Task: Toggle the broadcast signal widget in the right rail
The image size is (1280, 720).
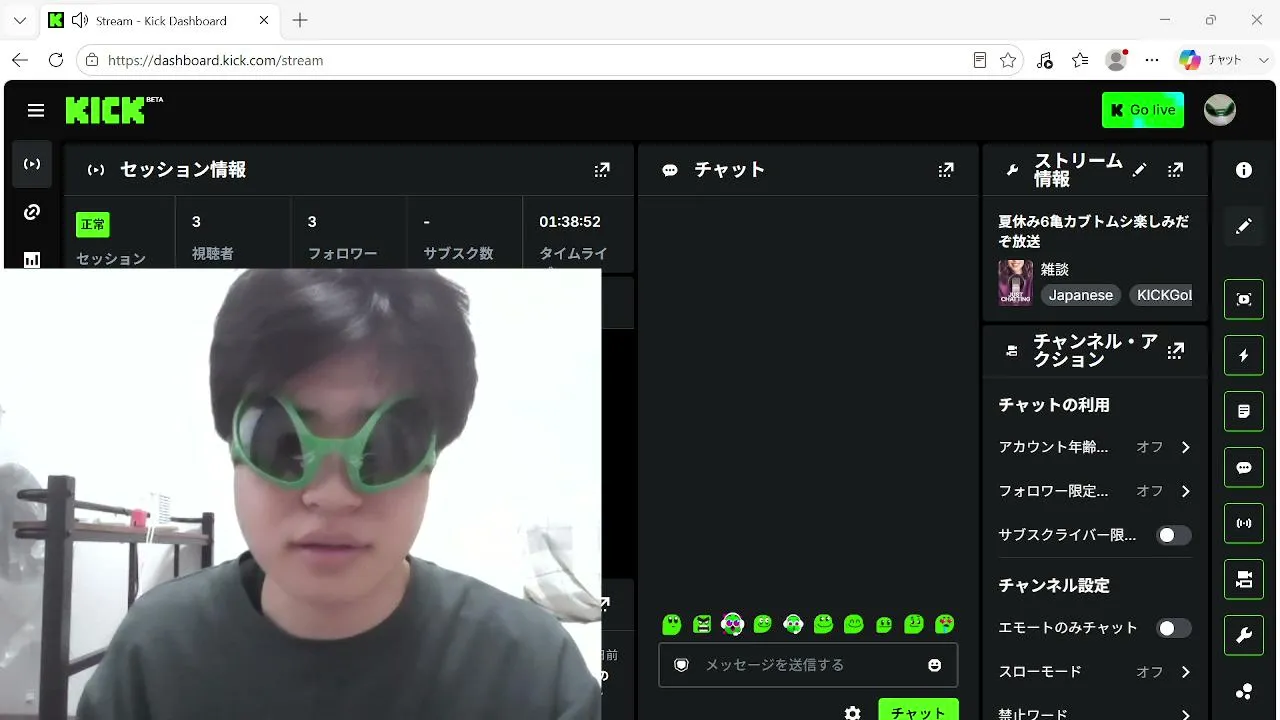Action: coord(1244,523)
